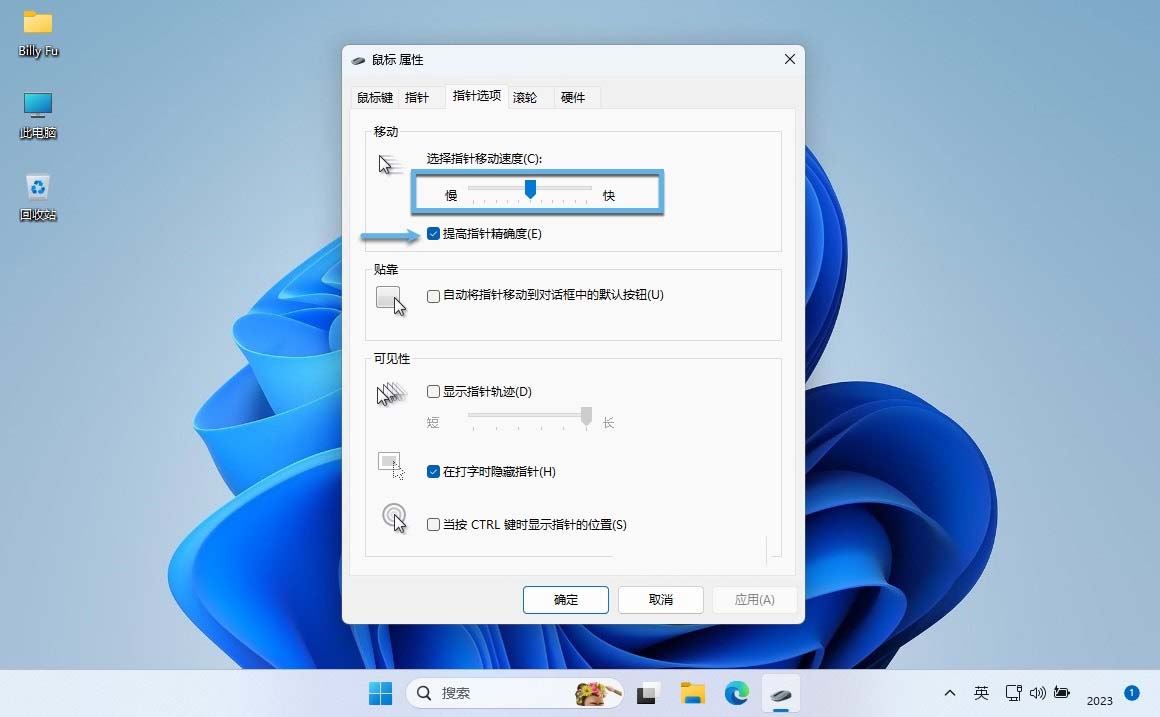The width and height of the screenshot is (1160, 717).
Task: Expand the hidden icons in system tray
Action: (949, 692)
